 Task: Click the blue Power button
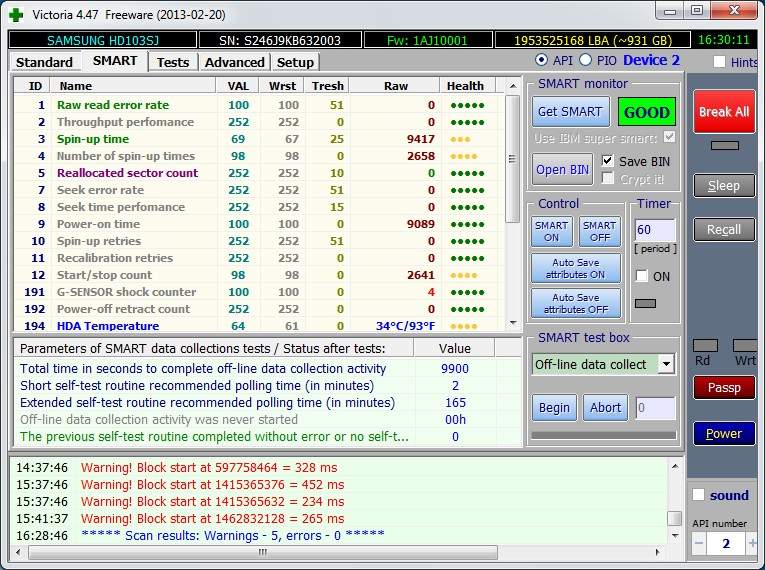724,434
